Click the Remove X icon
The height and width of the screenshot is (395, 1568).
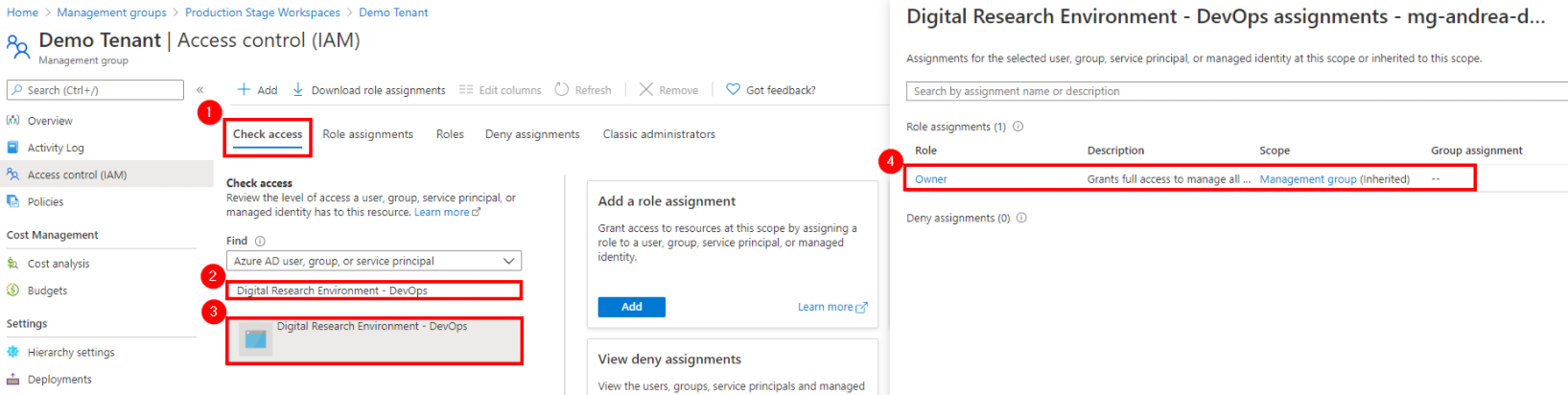(x=646, y=89)
